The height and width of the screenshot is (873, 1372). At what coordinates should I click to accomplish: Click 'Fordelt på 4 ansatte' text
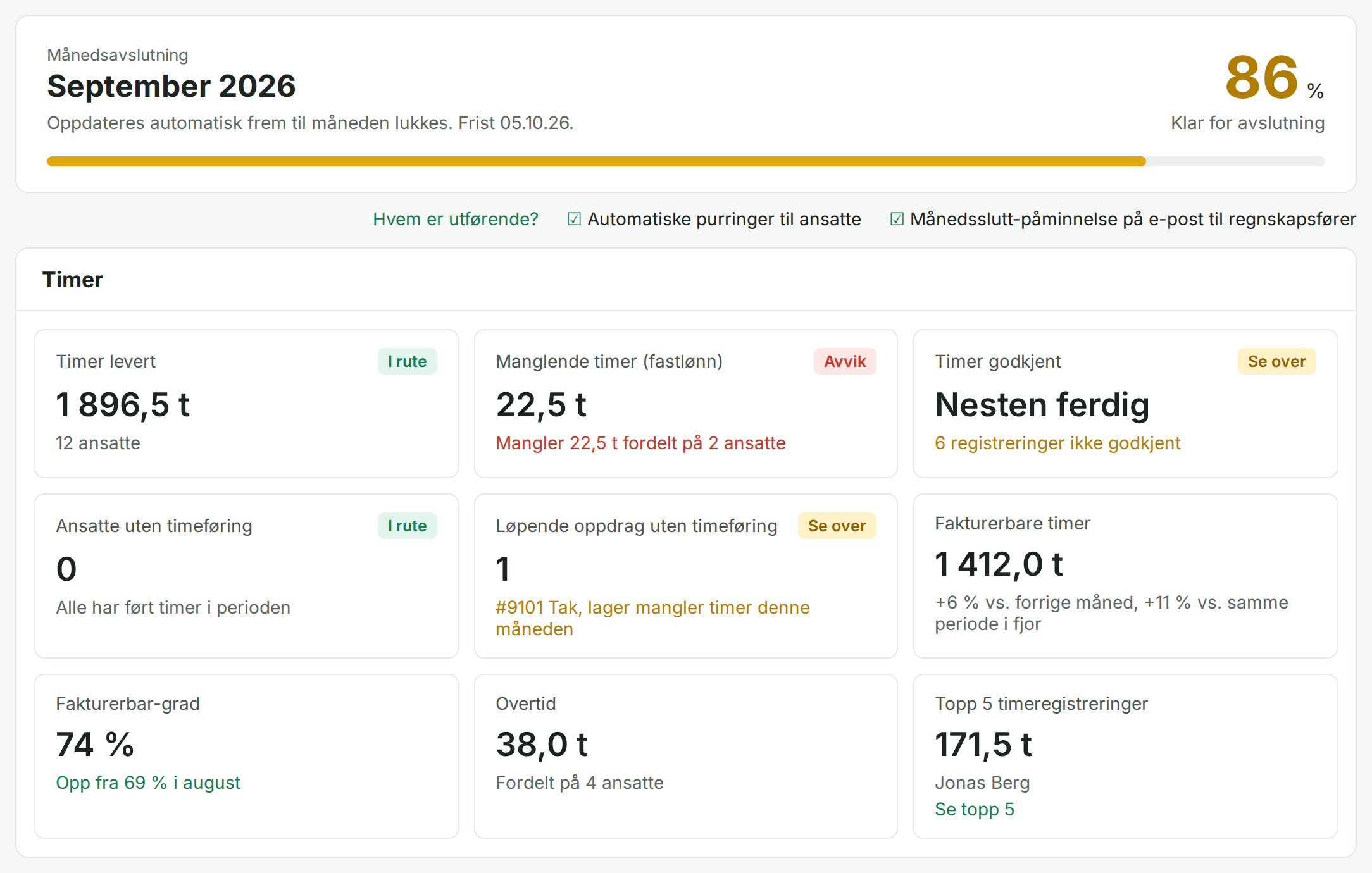(580, 783)
